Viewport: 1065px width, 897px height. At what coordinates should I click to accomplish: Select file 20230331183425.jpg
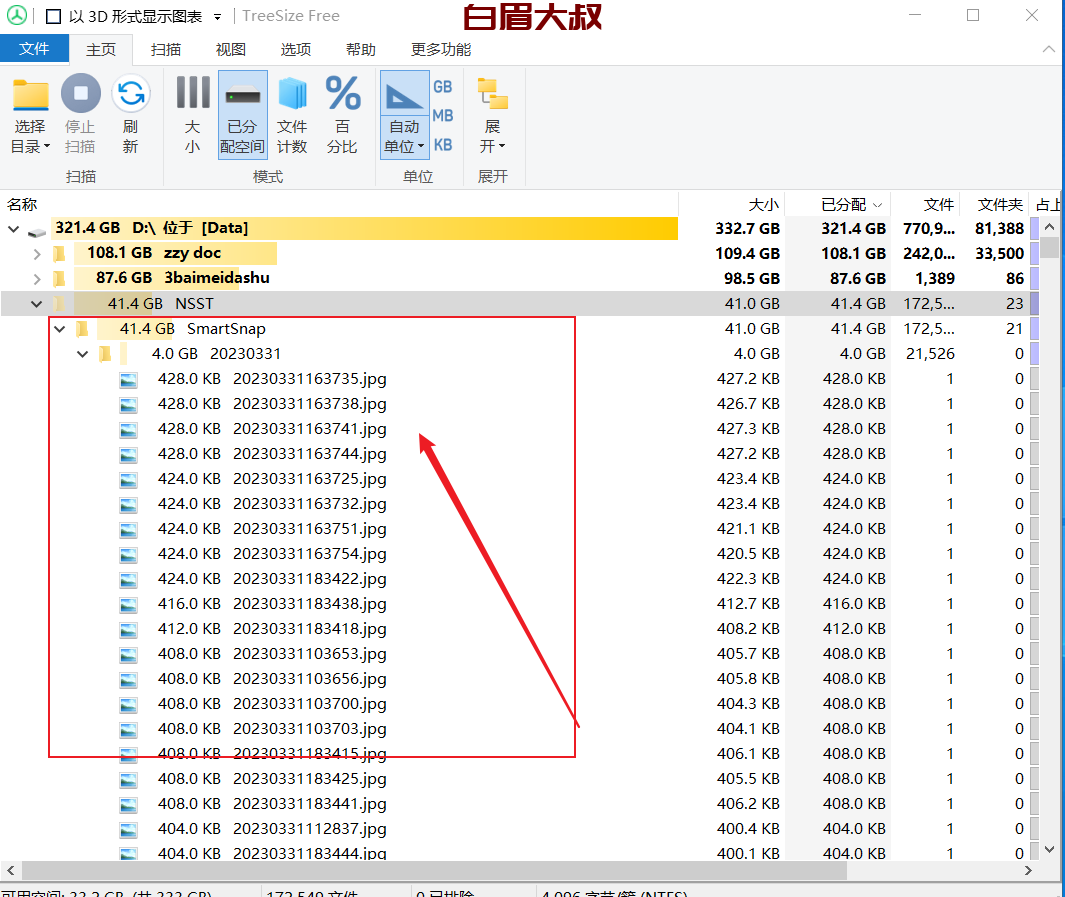coord(309,779)
